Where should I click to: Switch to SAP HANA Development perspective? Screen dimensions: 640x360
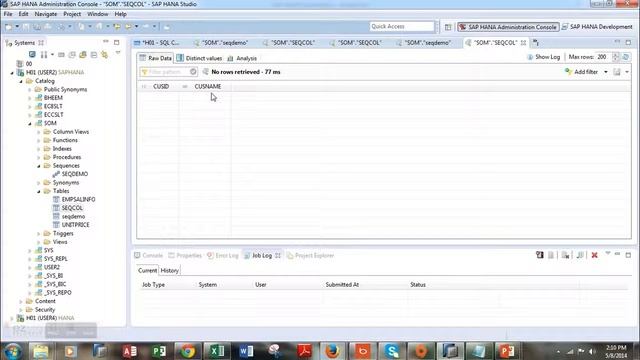pos(597,27)
